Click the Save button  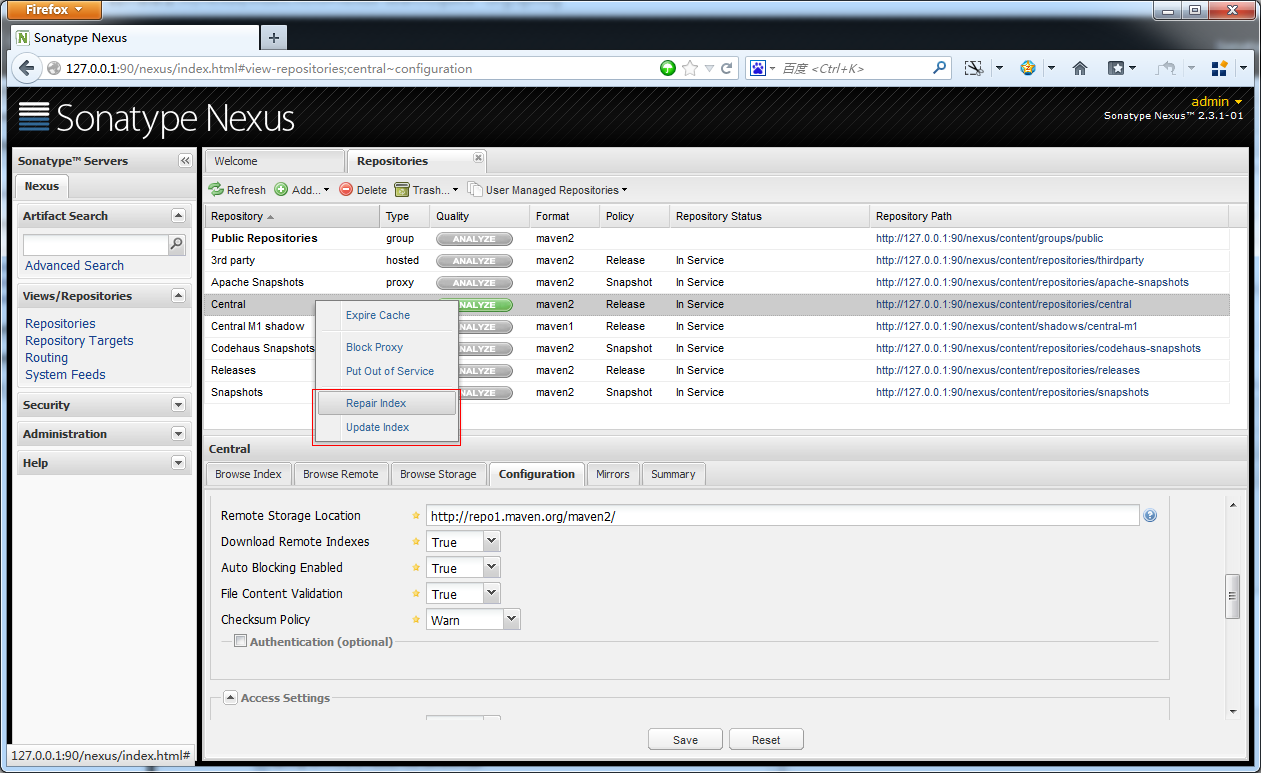click(x=685, y=740)
